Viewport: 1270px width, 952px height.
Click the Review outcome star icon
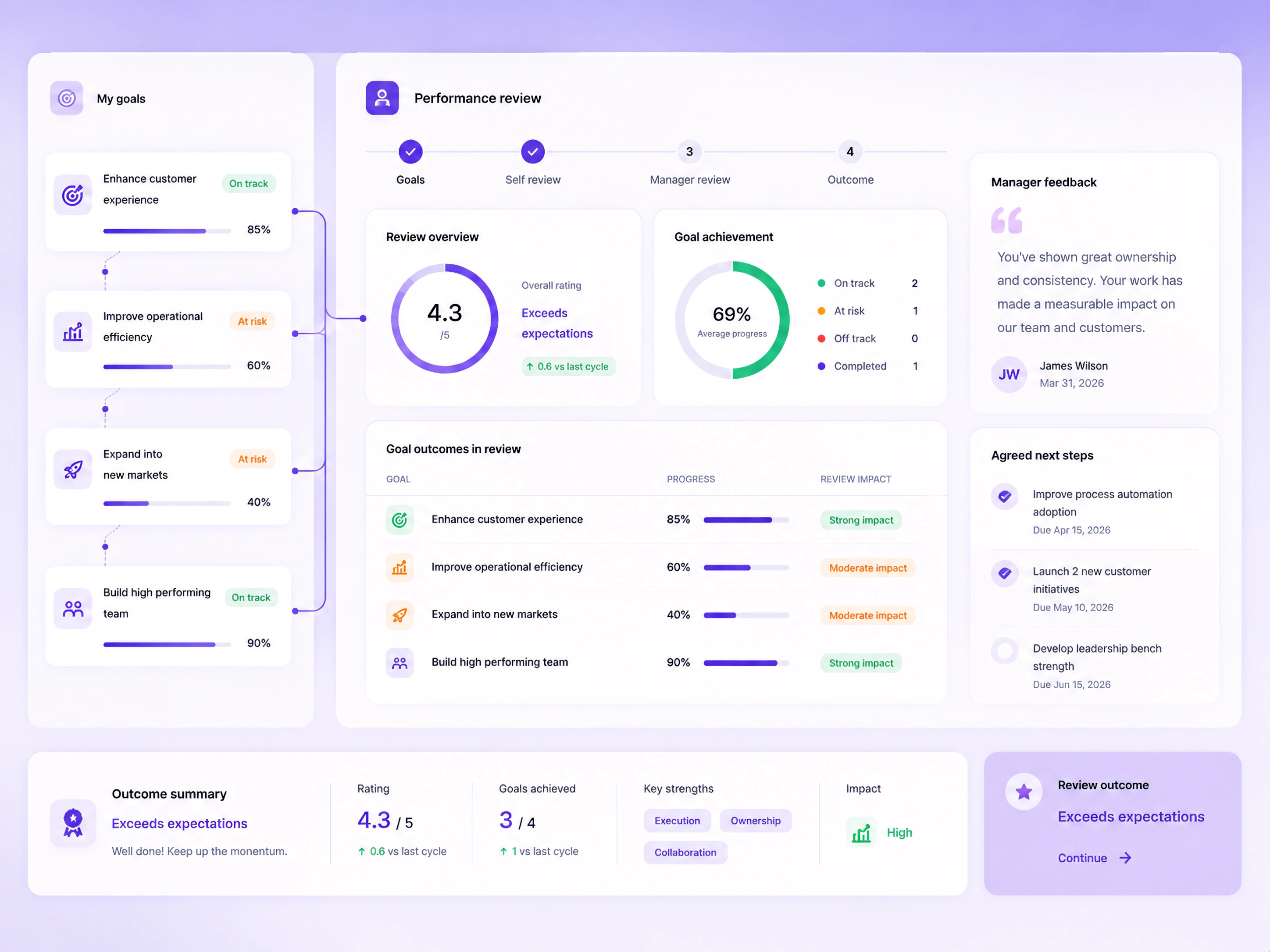[x=1024, y=792]
